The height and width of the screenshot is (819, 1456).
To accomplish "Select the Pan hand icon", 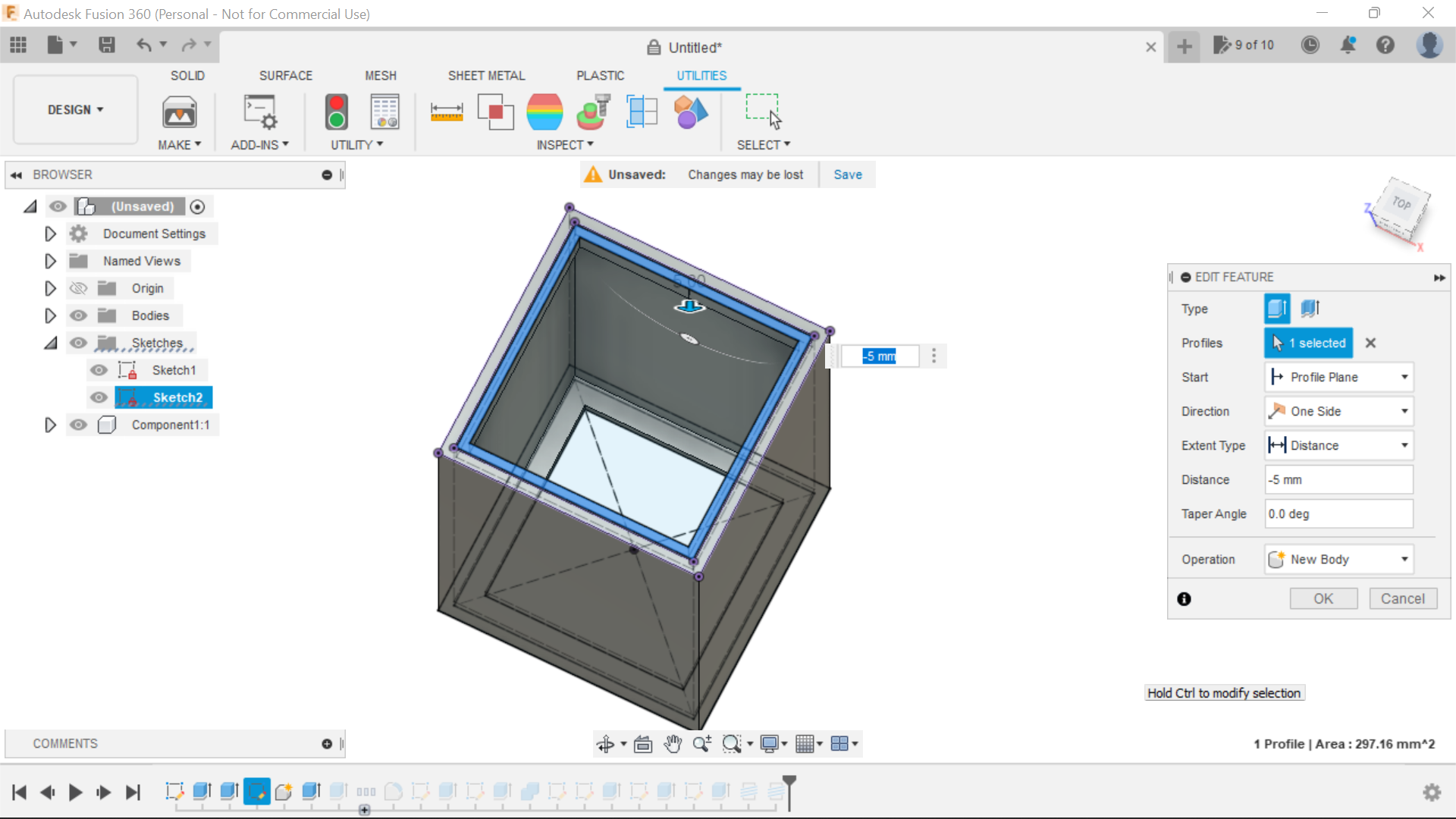I will pyautogui.click(x=673, y=744).
